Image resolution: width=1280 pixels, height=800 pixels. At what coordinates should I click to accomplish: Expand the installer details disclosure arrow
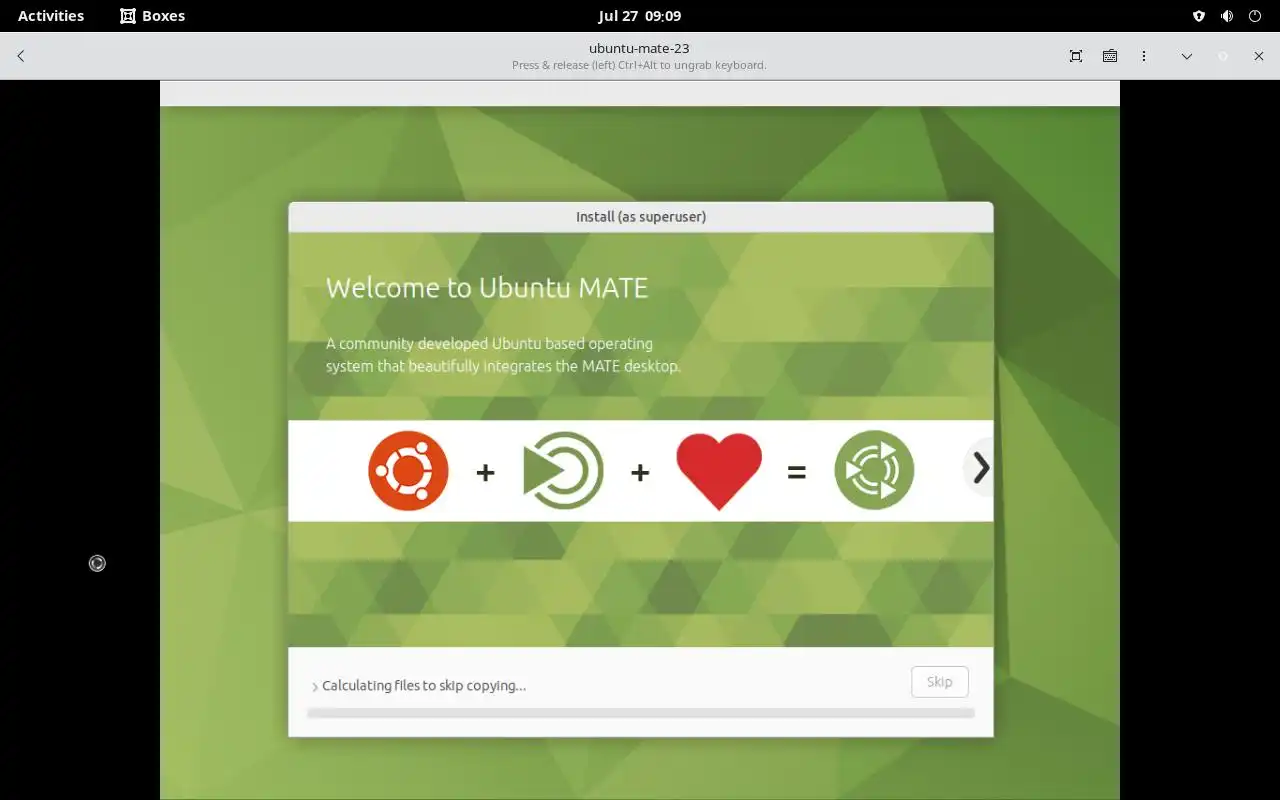click(x=315, y=687)
